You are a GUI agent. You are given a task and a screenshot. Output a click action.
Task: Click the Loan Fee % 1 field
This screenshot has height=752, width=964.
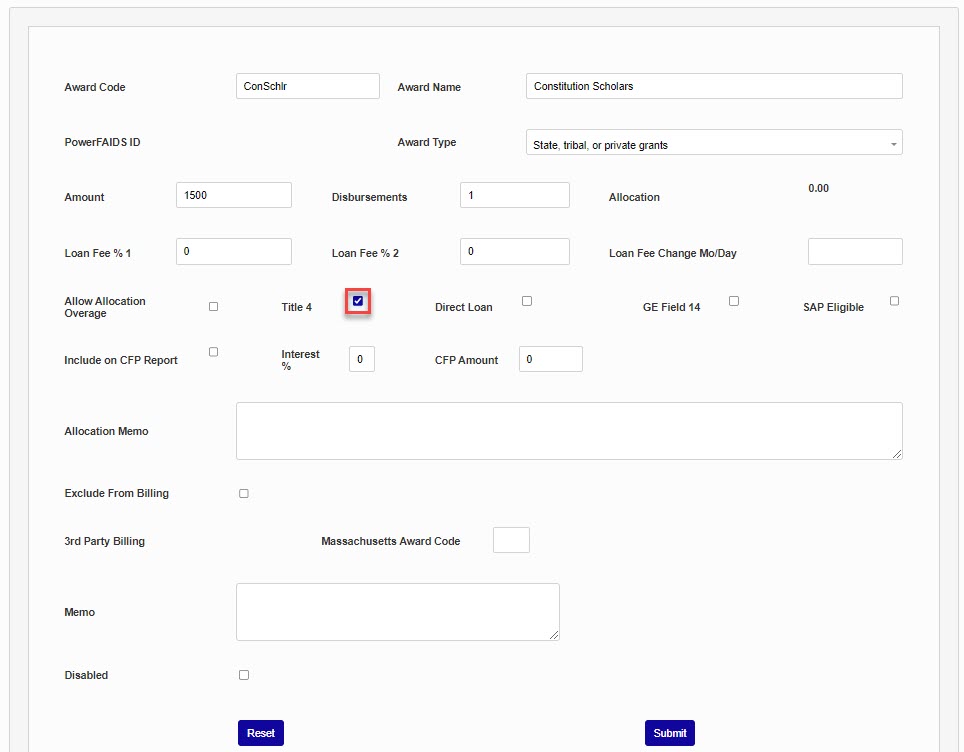coord(233,252)
